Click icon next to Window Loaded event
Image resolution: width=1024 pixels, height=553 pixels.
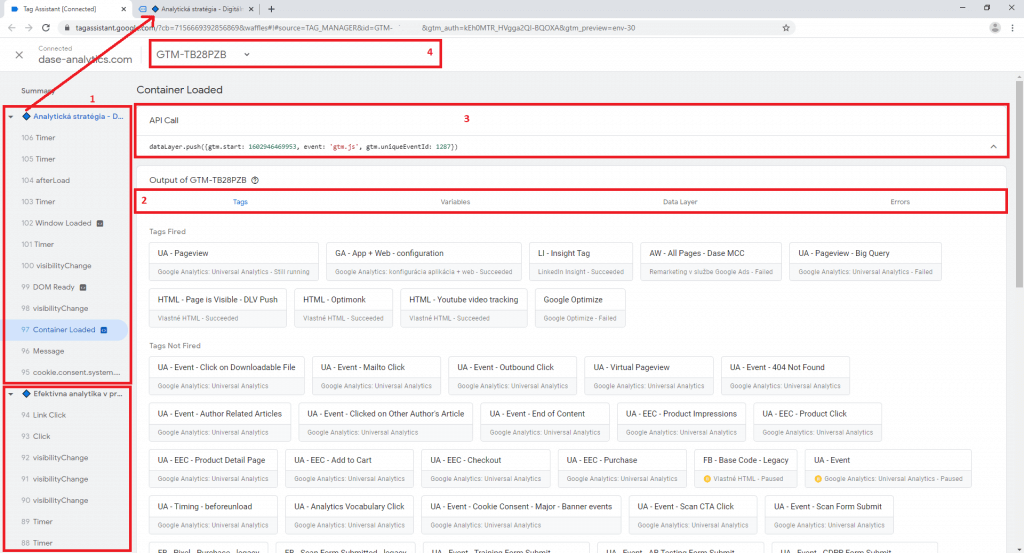100,223
